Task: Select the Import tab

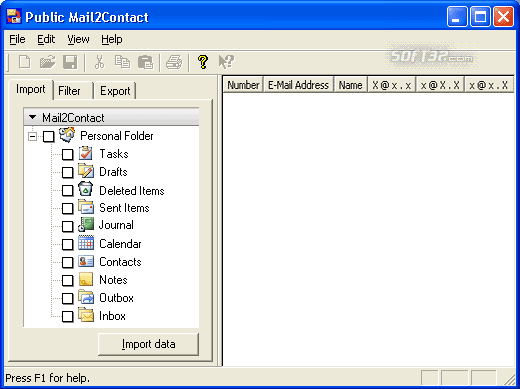Action: pos(31,89)
